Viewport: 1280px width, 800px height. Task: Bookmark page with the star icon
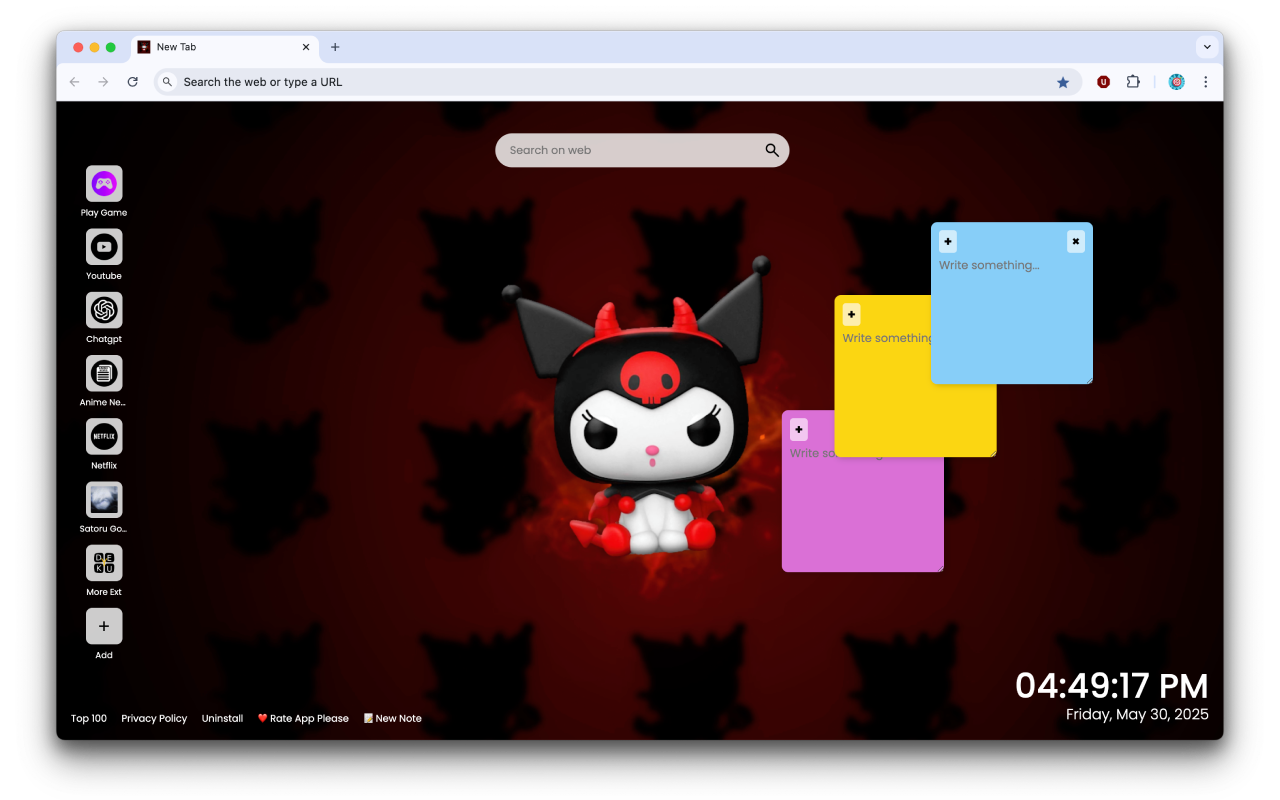click(x=1063, y=82)
